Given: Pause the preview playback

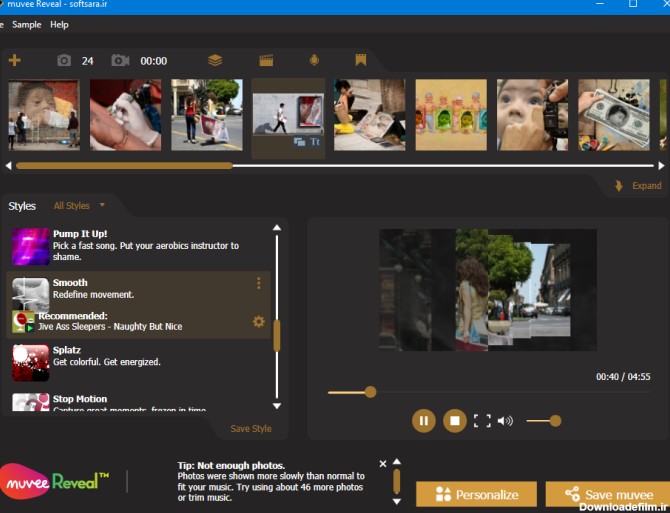Looking at the screenshot, I should point(423,421).
